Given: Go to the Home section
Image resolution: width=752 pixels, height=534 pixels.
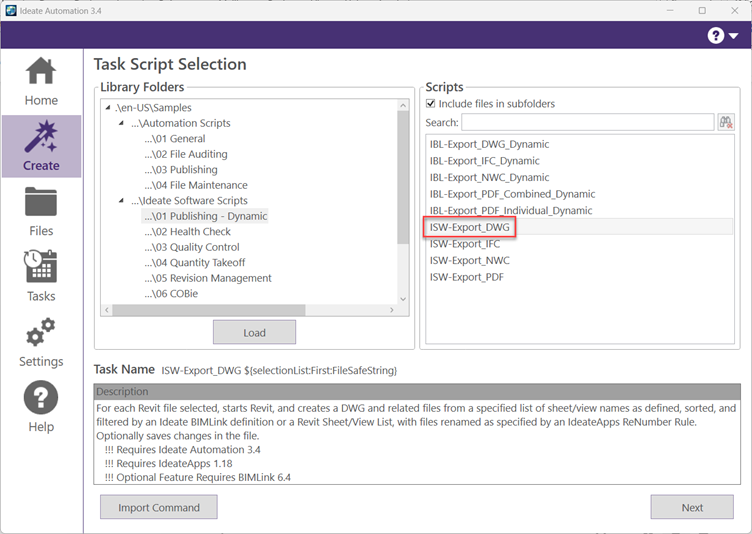Looking at the screenshot, I should (41, 82).
